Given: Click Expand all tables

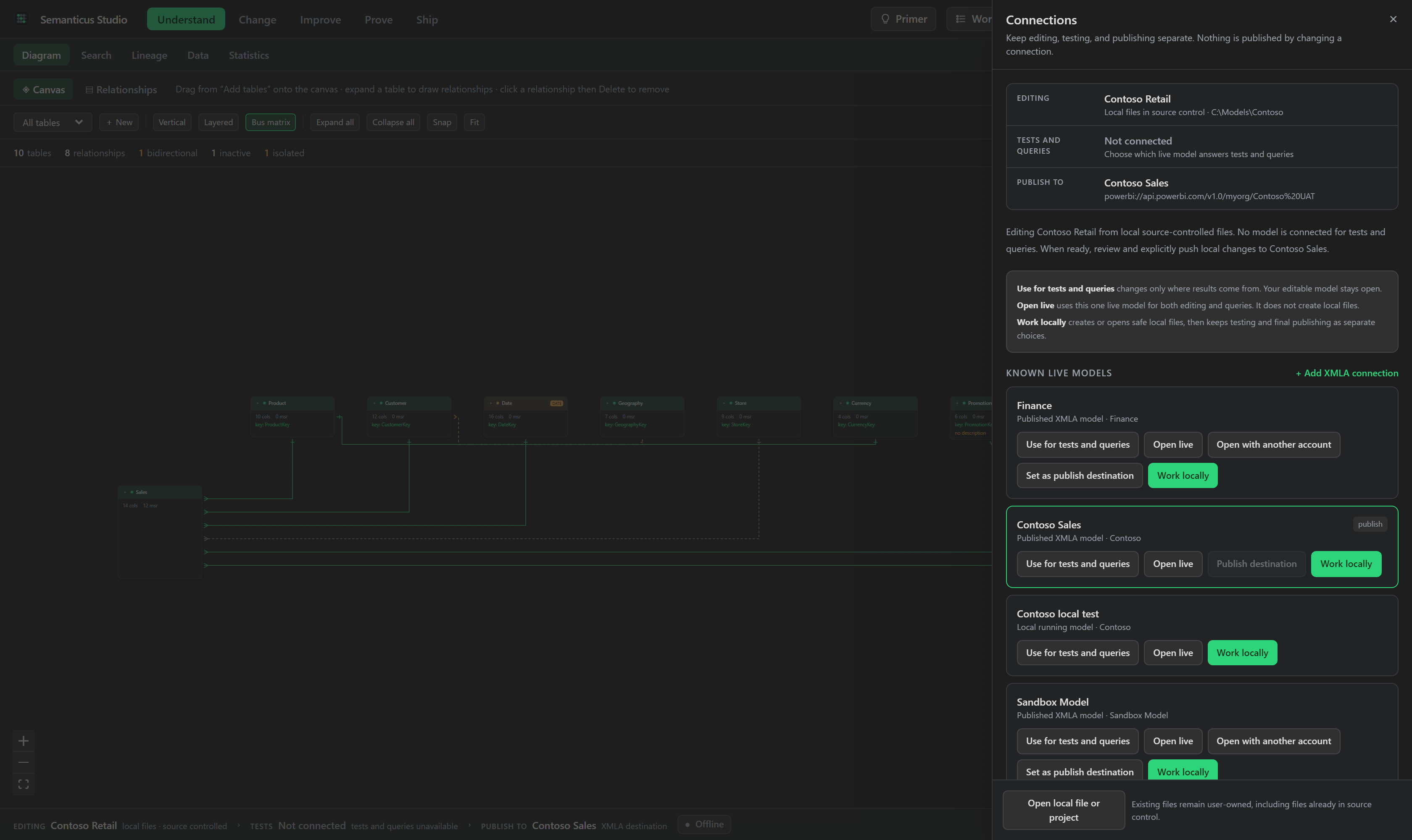Looking at the screenshot, I should coord(335,122).
